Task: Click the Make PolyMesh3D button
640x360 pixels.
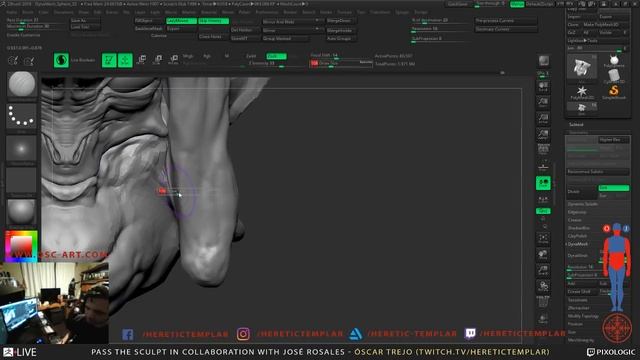Action: click(x=607, y=24)
